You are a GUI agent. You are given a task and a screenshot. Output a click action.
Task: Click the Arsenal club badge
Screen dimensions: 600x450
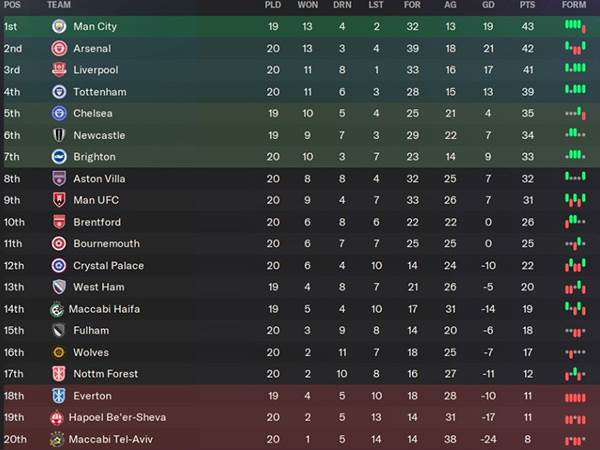point(58,48)
